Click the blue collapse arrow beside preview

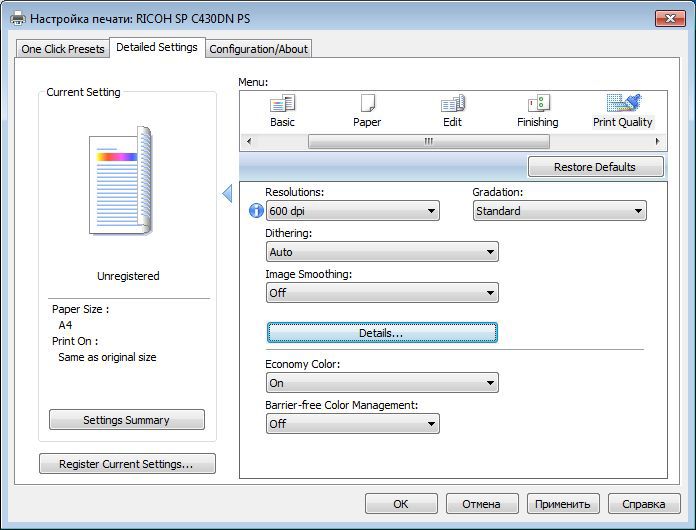coord(227,193)
